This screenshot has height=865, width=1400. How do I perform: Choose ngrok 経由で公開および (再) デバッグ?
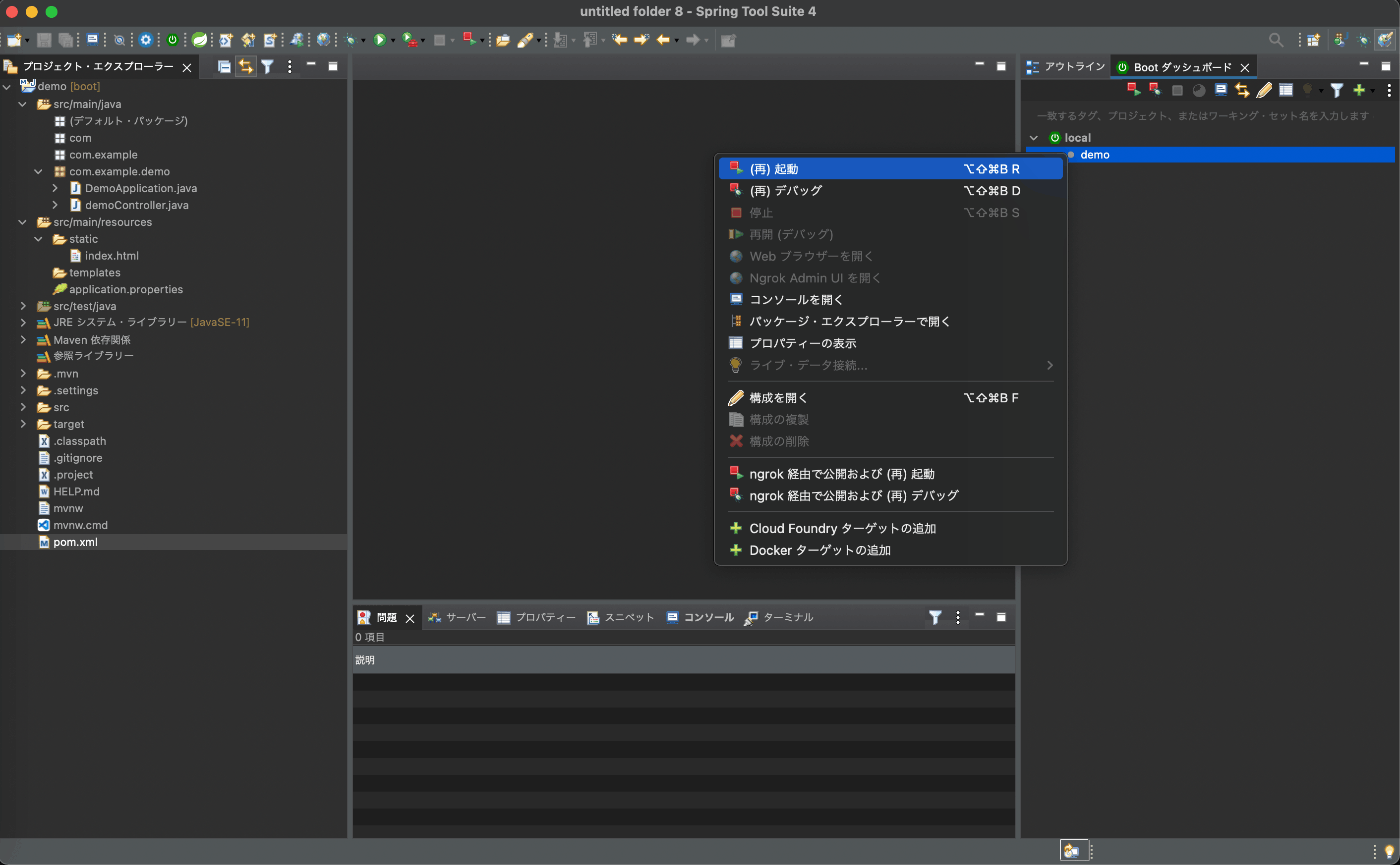point(890,496)
